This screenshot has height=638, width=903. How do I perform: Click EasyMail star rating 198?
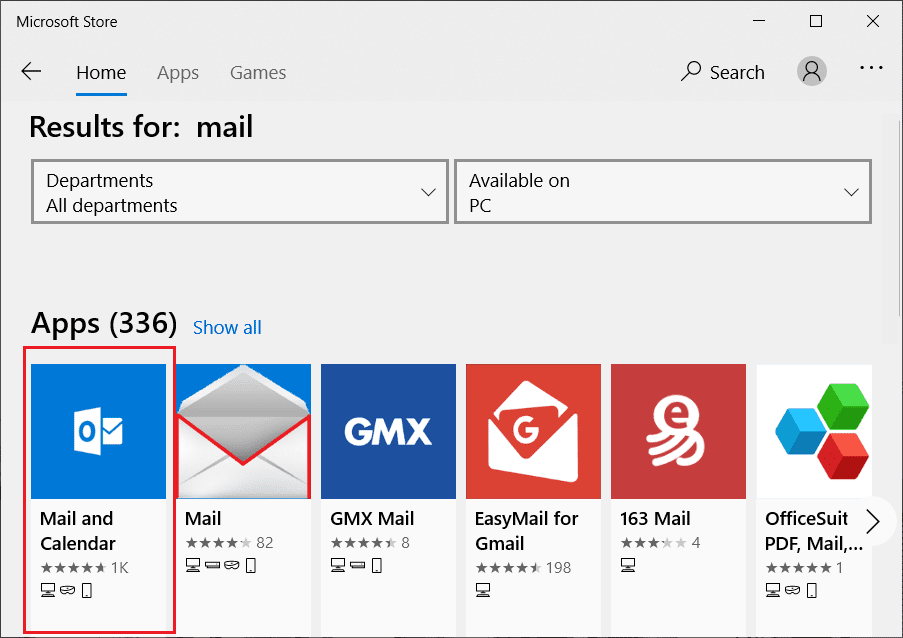pyautogui.click(x=523, y=568)
